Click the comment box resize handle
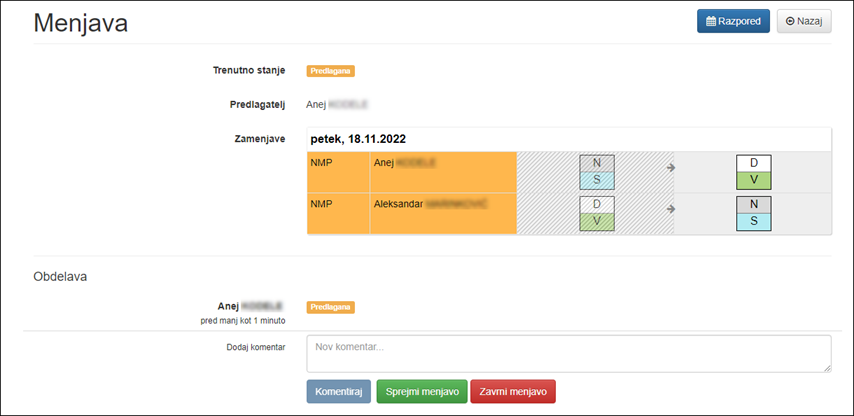The image size is (854, 416). click(x=827, y=368)
